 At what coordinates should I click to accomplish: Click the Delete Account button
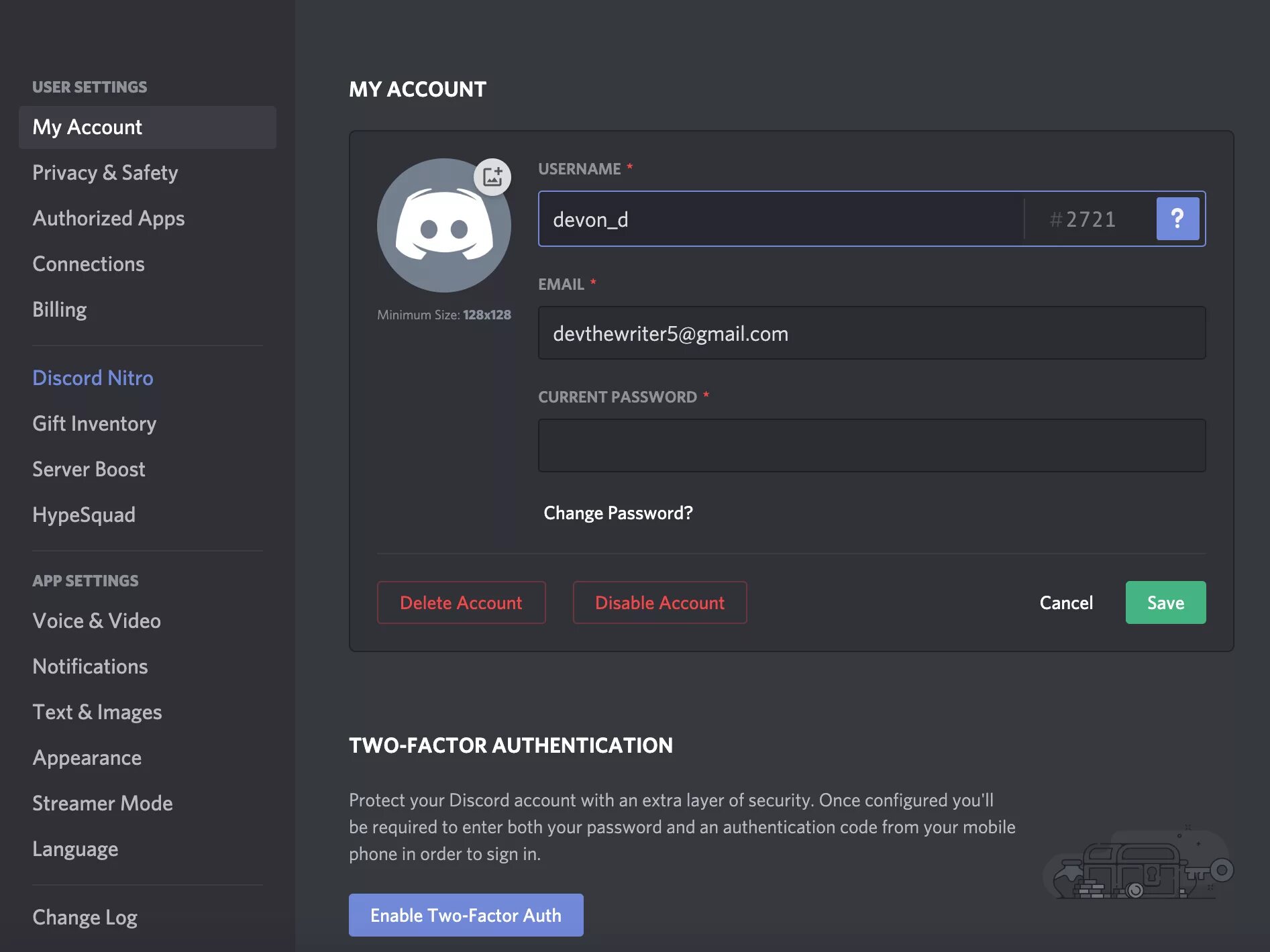pos(461,602)
